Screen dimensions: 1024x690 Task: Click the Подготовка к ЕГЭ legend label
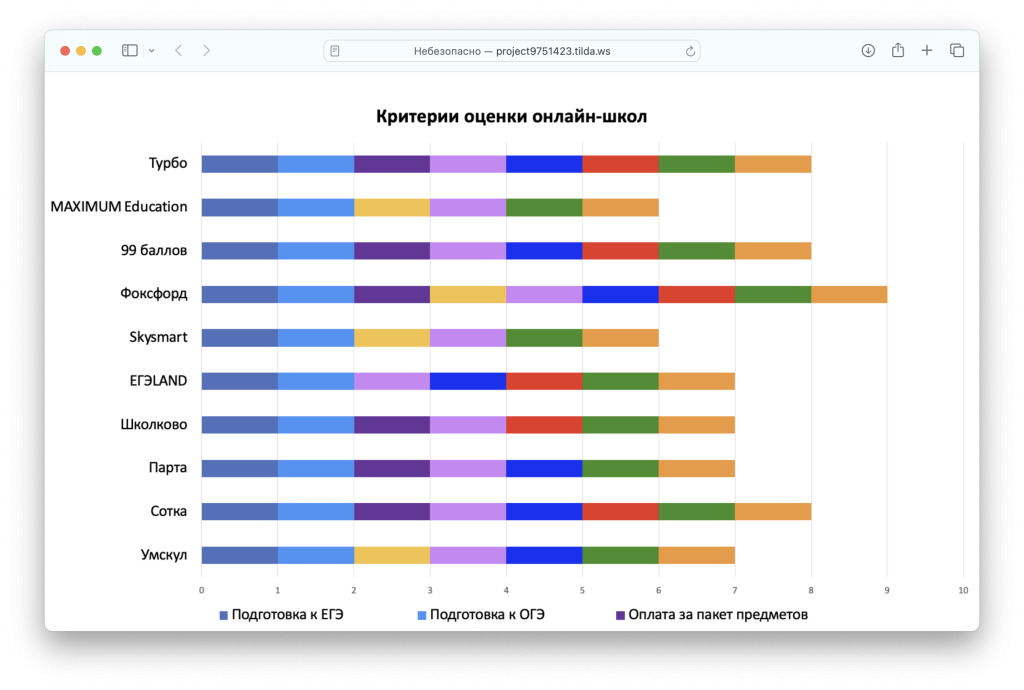[287, 615]
